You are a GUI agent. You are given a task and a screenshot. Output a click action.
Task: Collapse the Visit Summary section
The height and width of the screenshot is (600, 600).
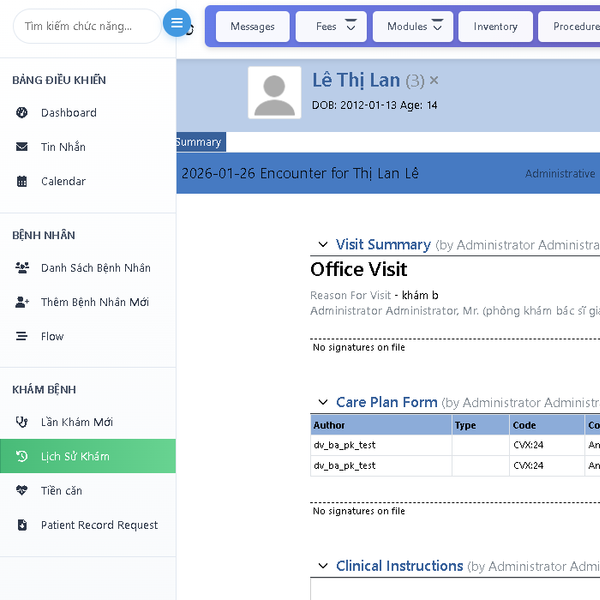pyautogui.click(x=322, y=245)
